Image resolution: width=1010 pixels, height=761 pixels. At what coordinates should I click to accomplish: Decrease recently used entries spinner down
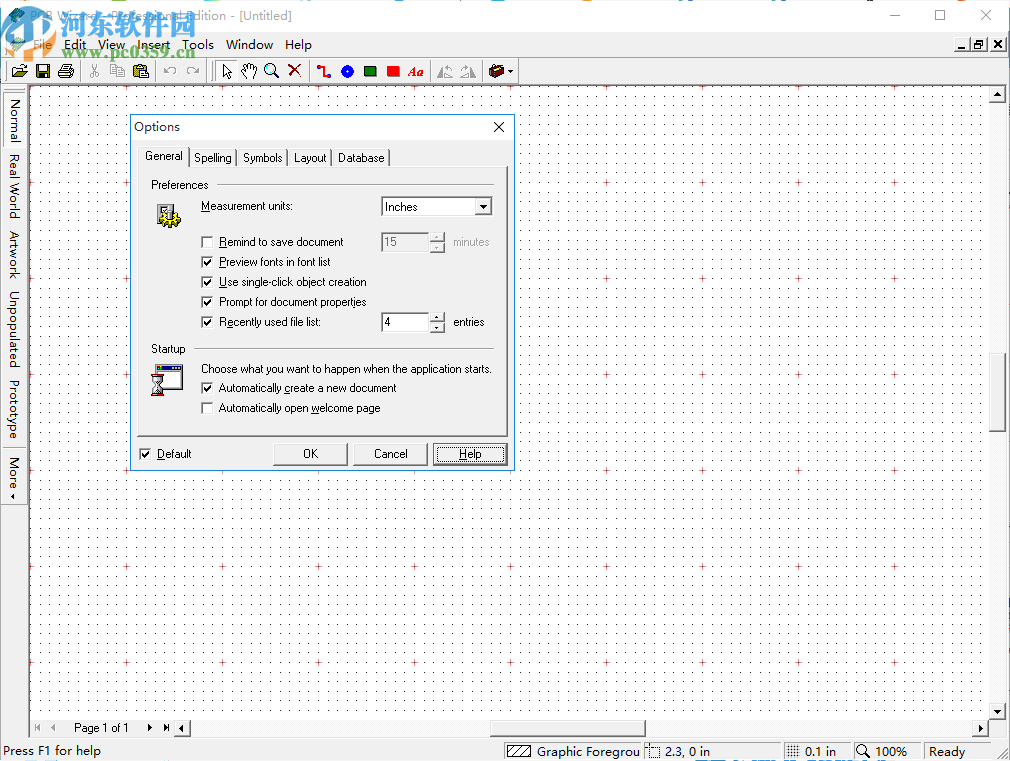[437, 327]
